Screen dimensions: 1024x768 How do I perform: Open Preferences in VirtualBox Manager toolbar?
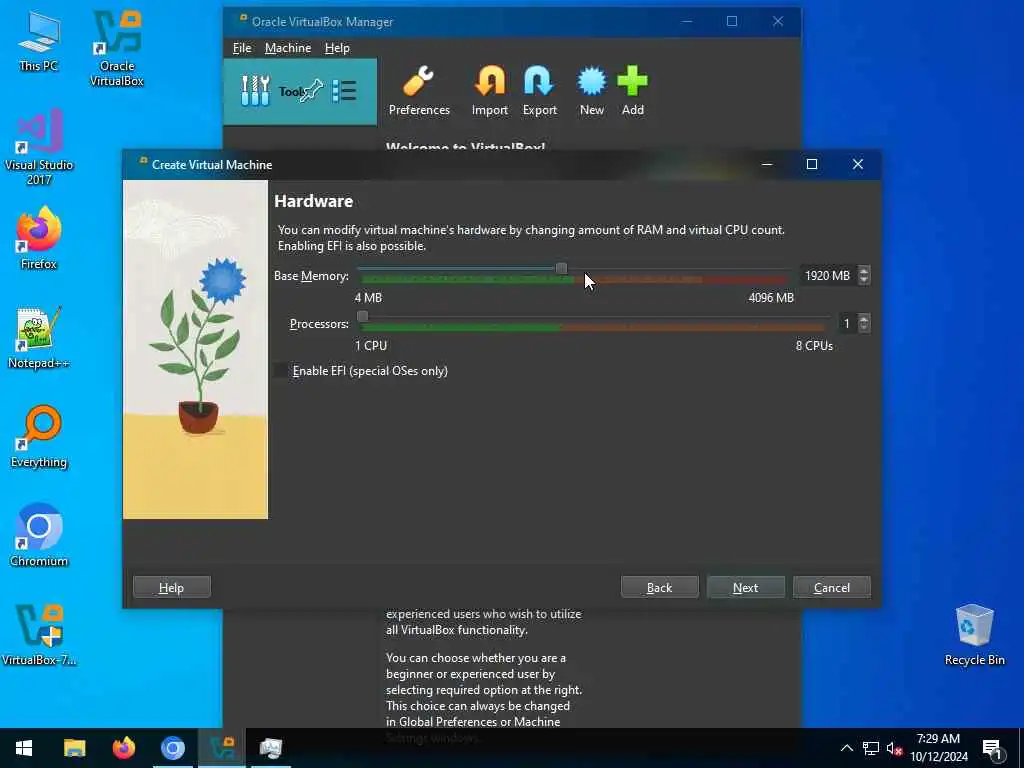[x=419, y=91]
